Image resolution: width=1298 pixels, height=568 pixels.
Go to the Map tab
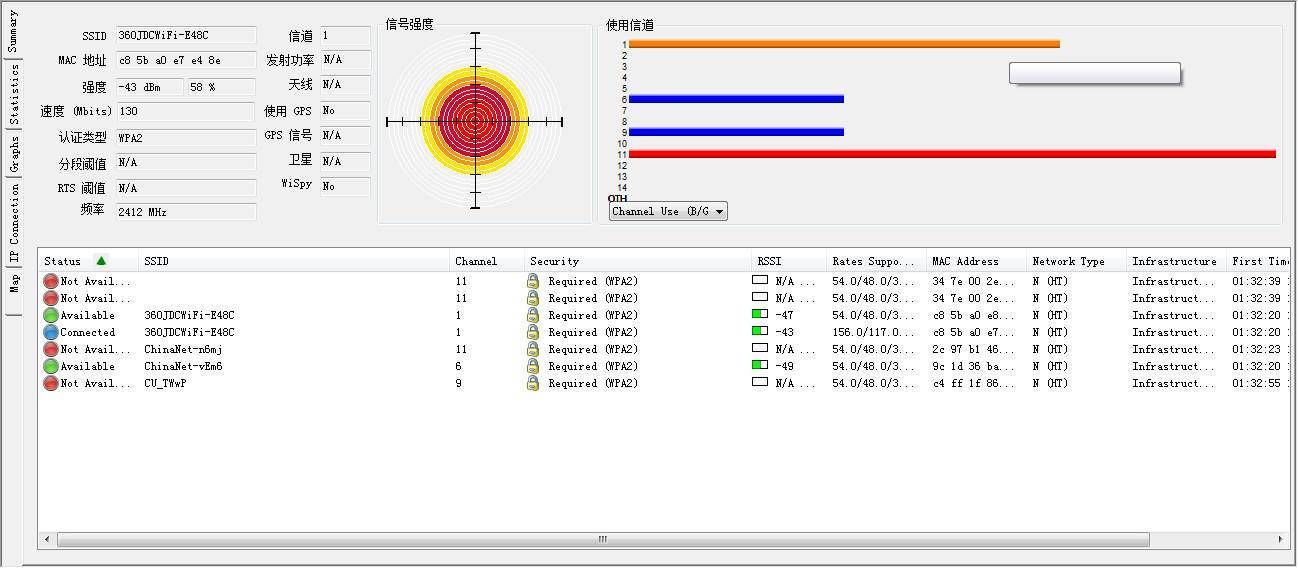pyautogui.click(x=13, y=284)
